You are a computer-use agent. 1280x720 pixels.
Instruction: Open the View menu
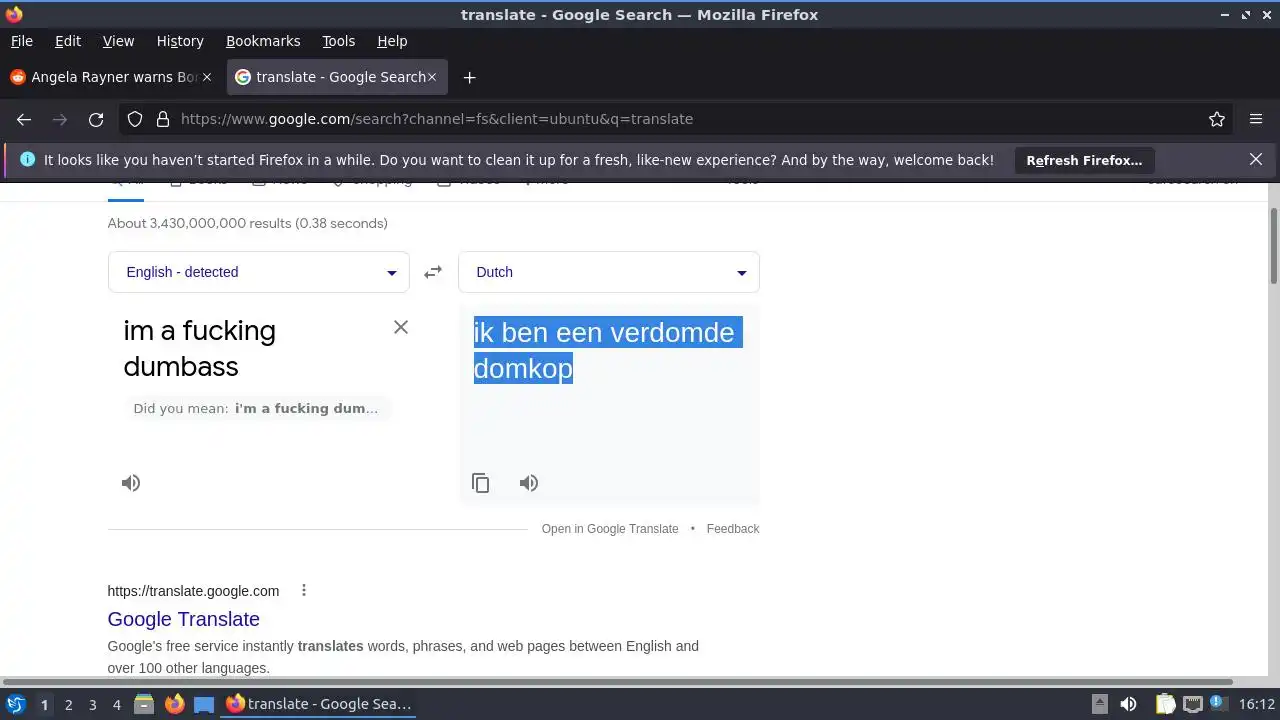point(118,41)
